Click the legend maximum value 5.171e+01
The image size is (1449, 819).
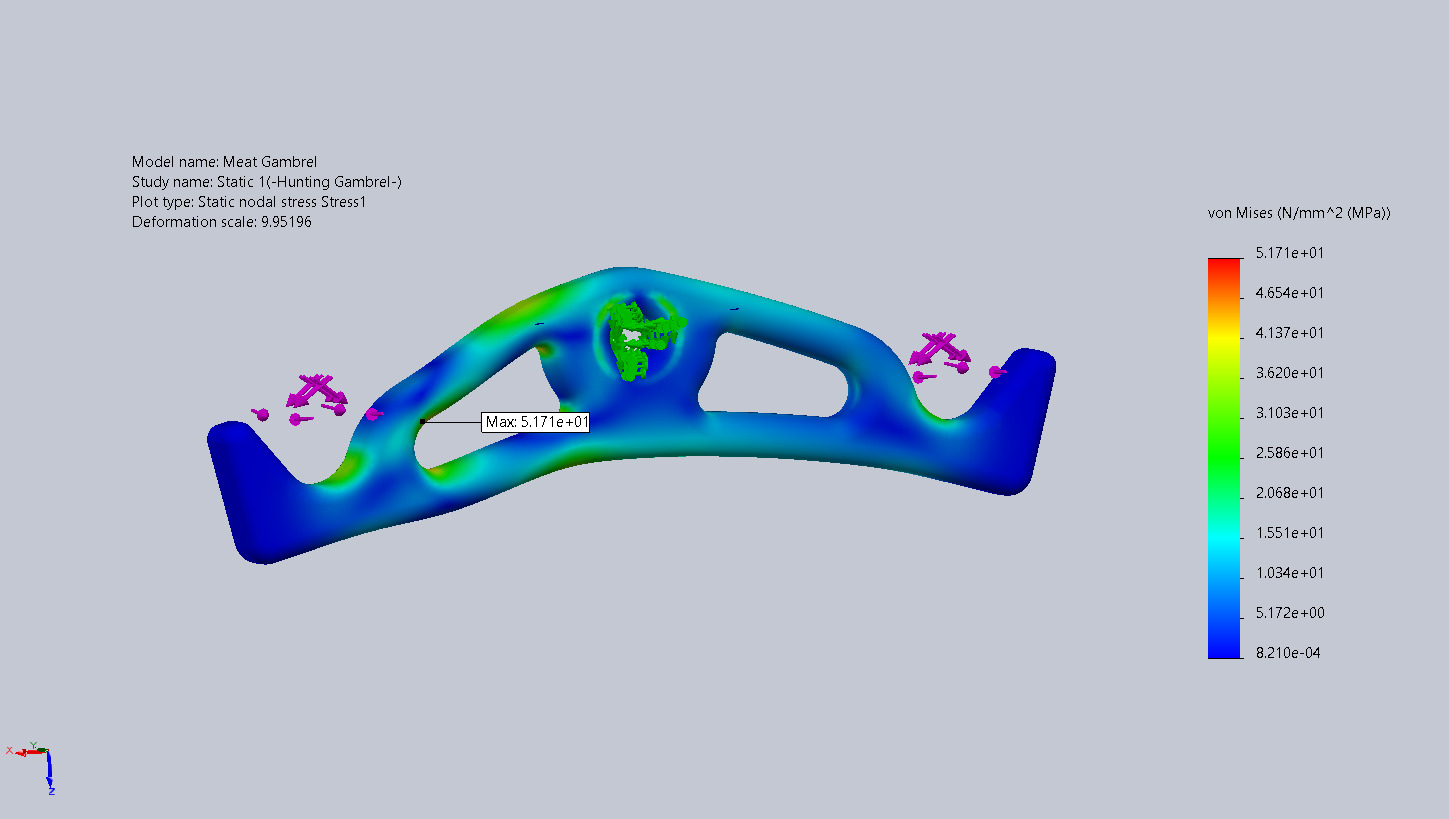coord(1290,253)
